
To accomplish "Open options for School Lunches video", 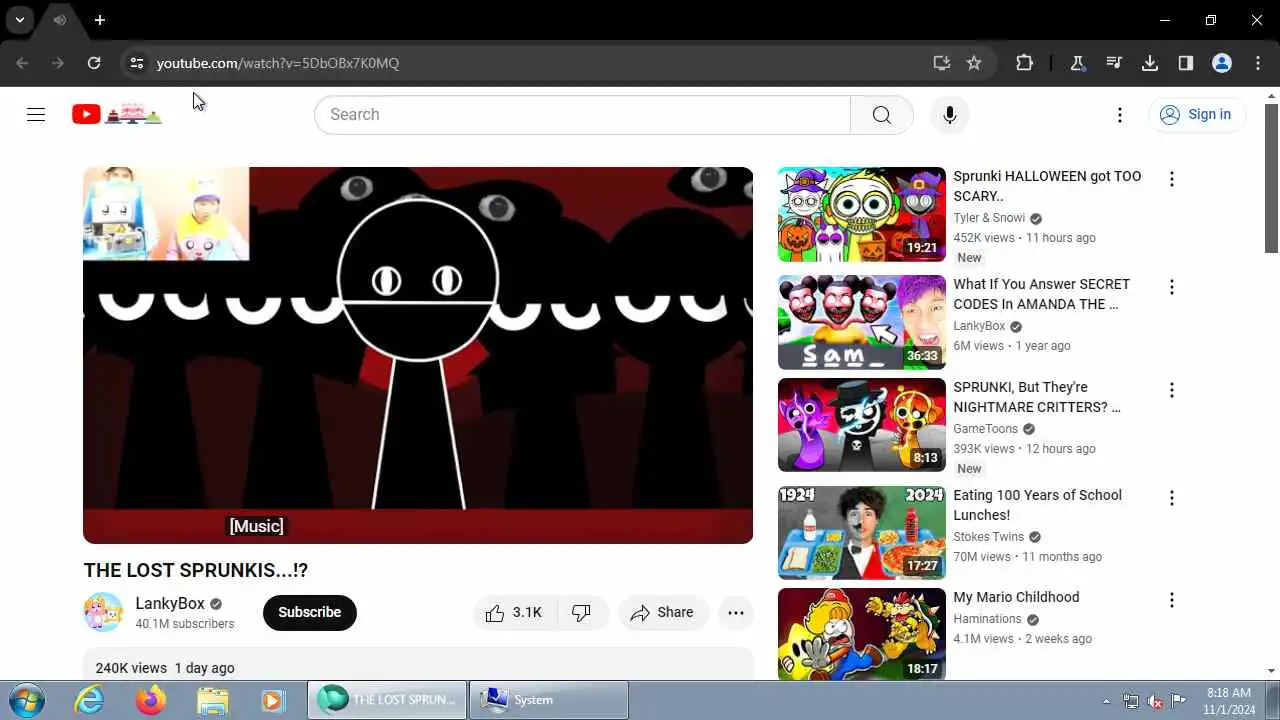I will 1172,498.
